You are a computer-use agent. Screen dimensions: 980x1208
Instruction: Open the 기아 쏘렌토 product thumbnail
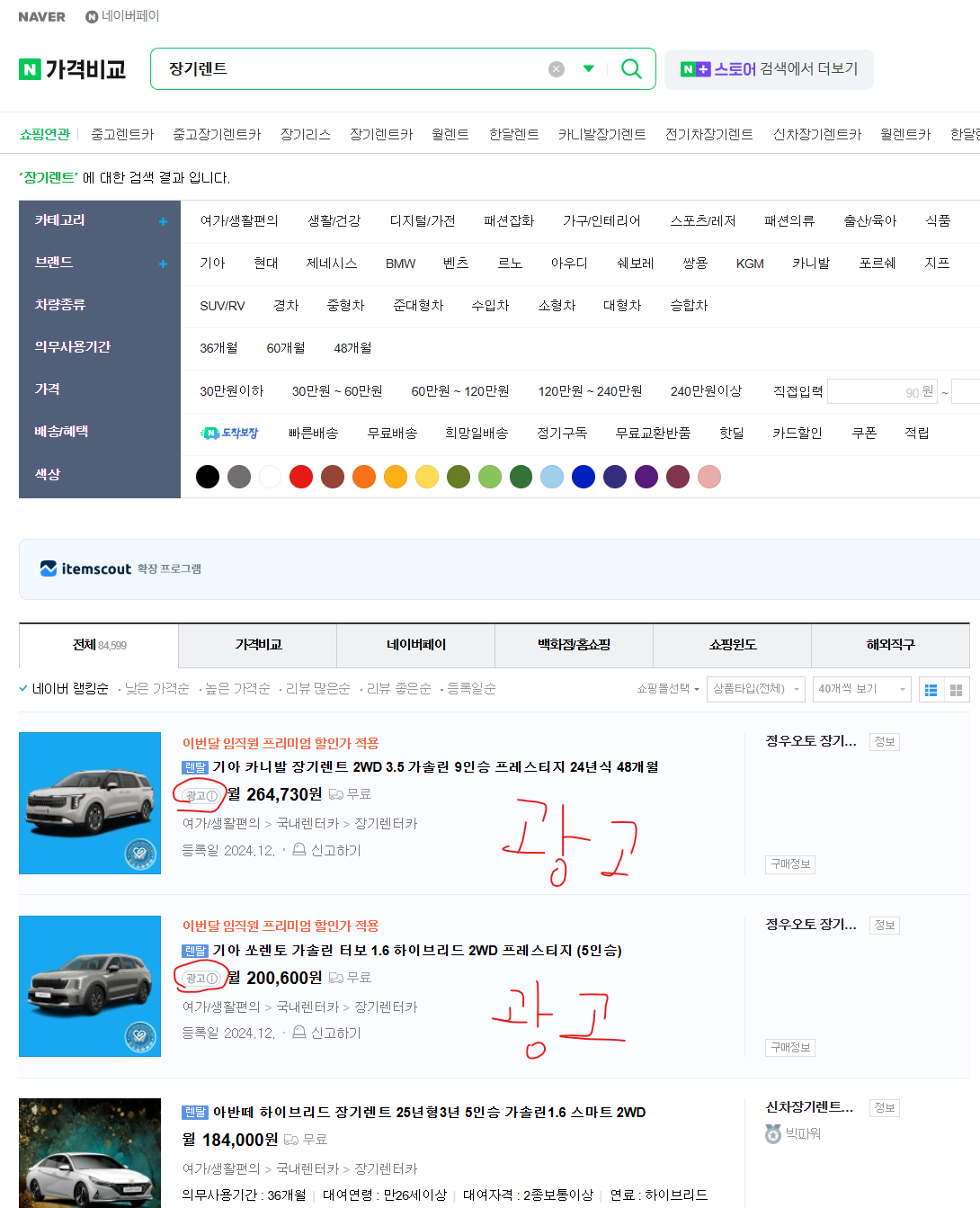coord(90,986)
